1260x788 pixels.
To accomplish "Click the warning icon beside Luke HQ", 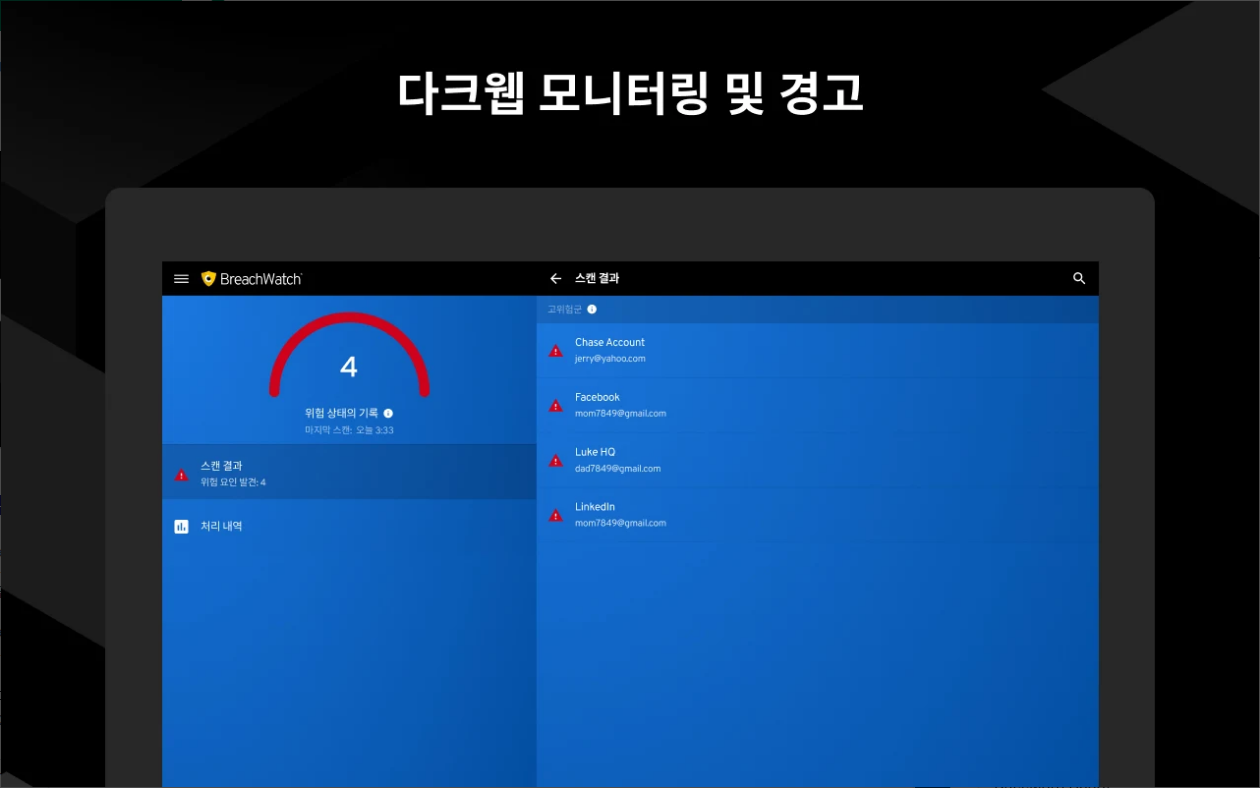I will 556,460.
